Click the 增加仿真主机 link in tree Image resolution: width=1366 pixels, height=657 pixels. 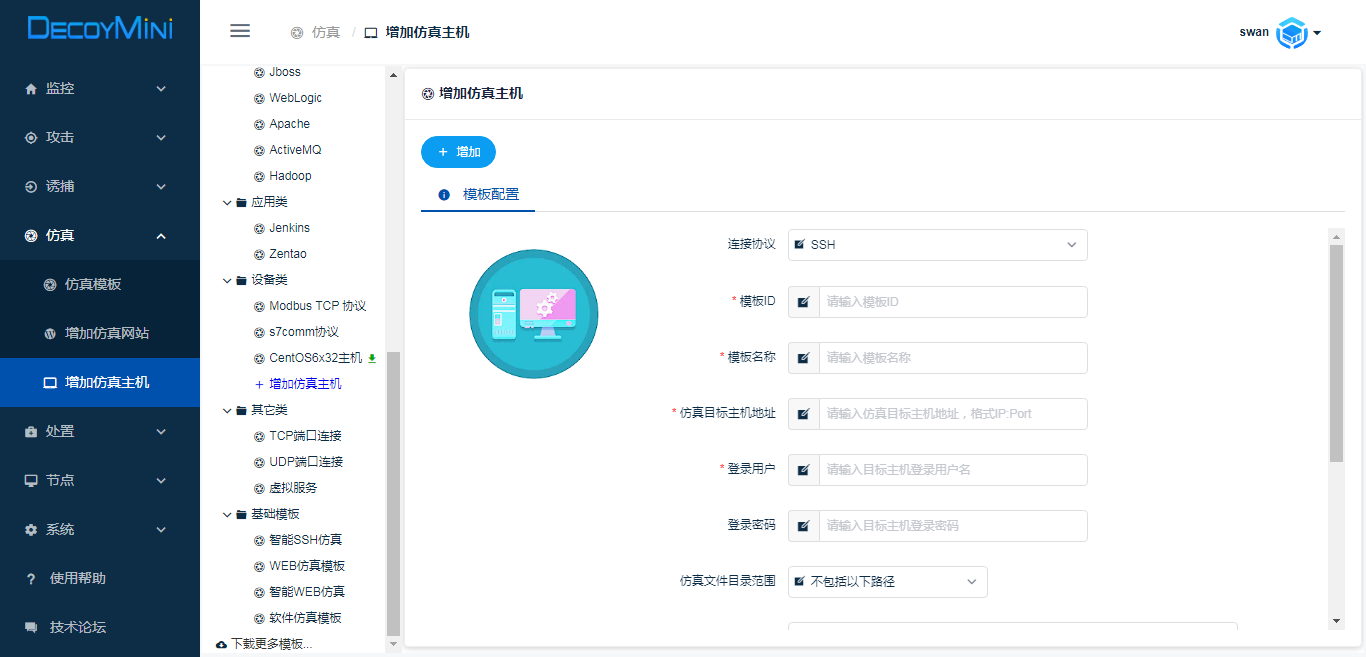coord(304,384)
